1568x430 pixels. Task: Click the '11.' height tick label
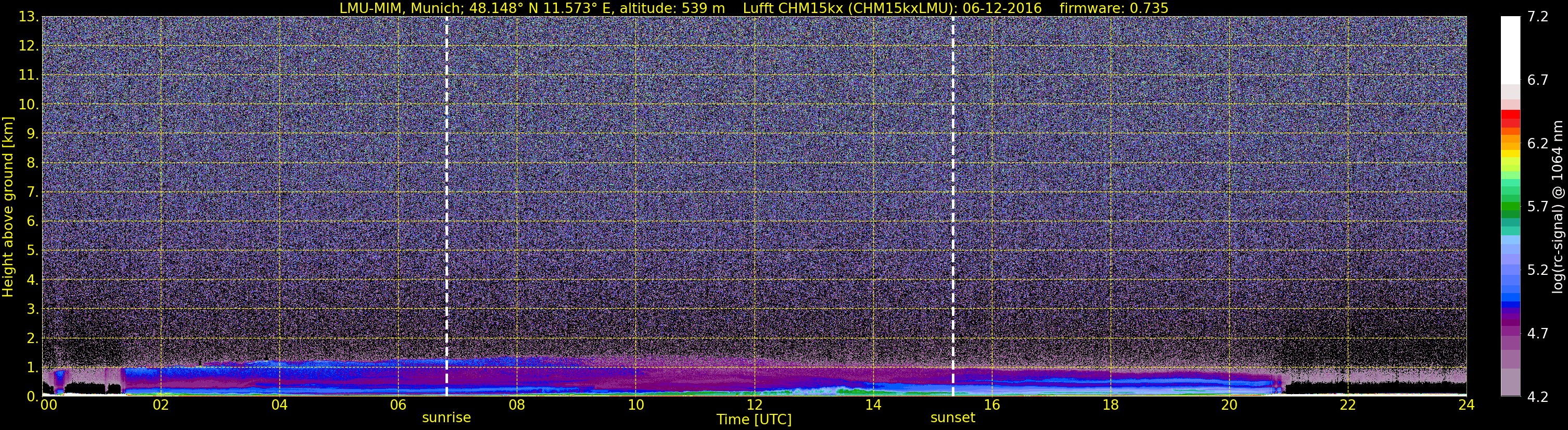[28, 75]
